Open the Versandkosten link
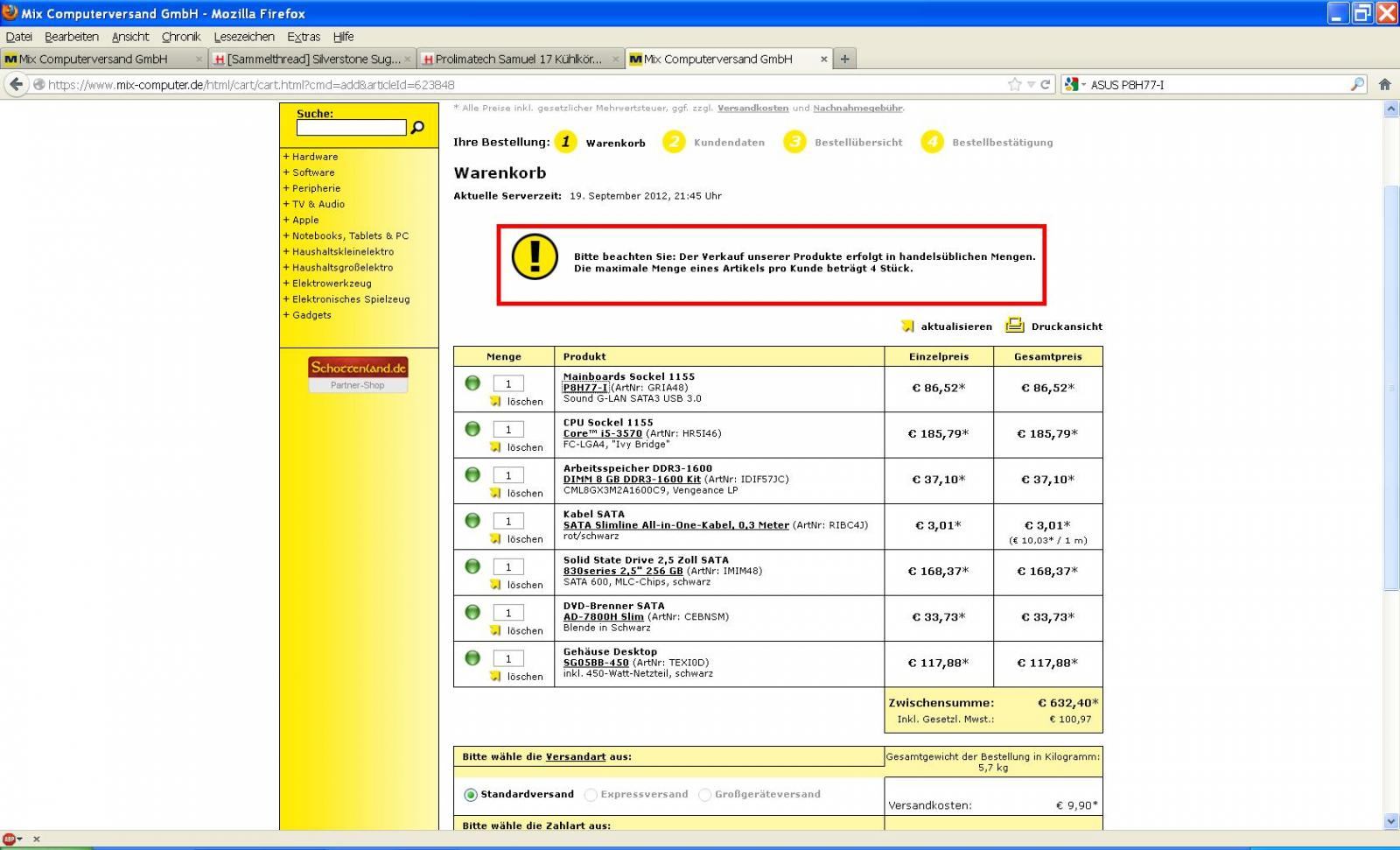This screenshot has height=850, width=1400. pyautogui.click(x=752, y=108)
